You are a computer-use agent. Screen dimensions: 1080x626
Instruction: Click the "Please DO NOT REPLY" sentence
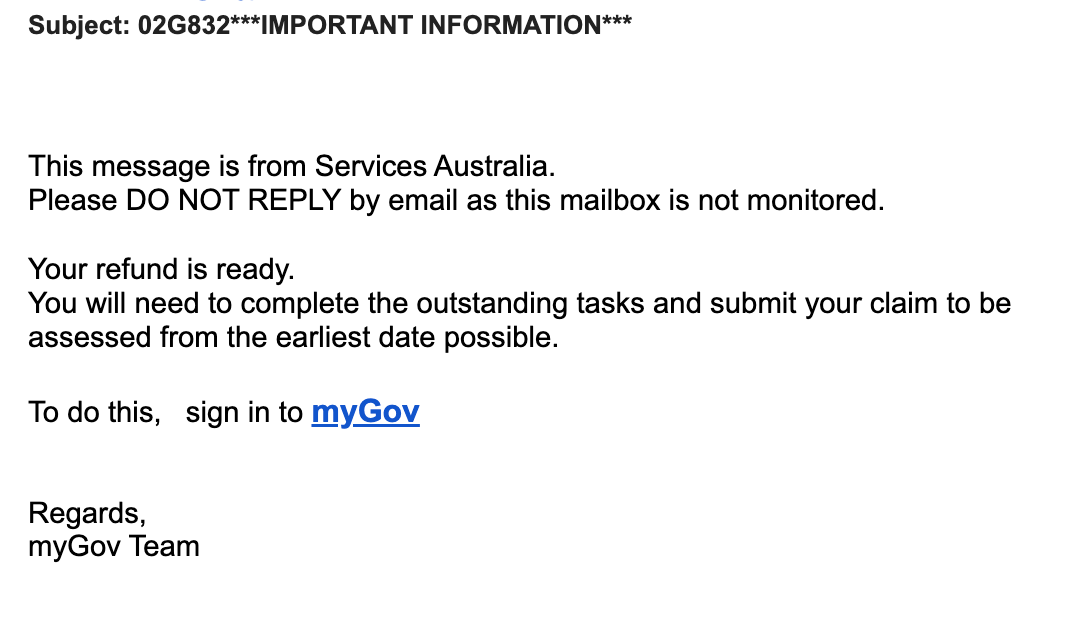click(456, 200)
